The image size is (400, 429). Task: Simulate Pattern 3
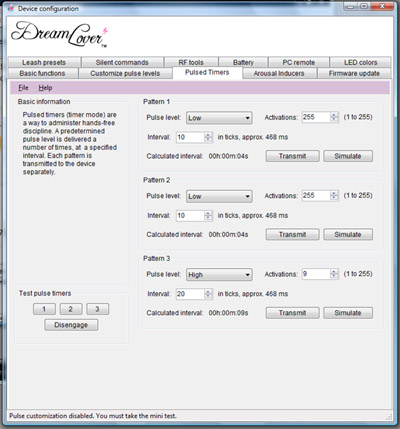(x=348, y=313)
